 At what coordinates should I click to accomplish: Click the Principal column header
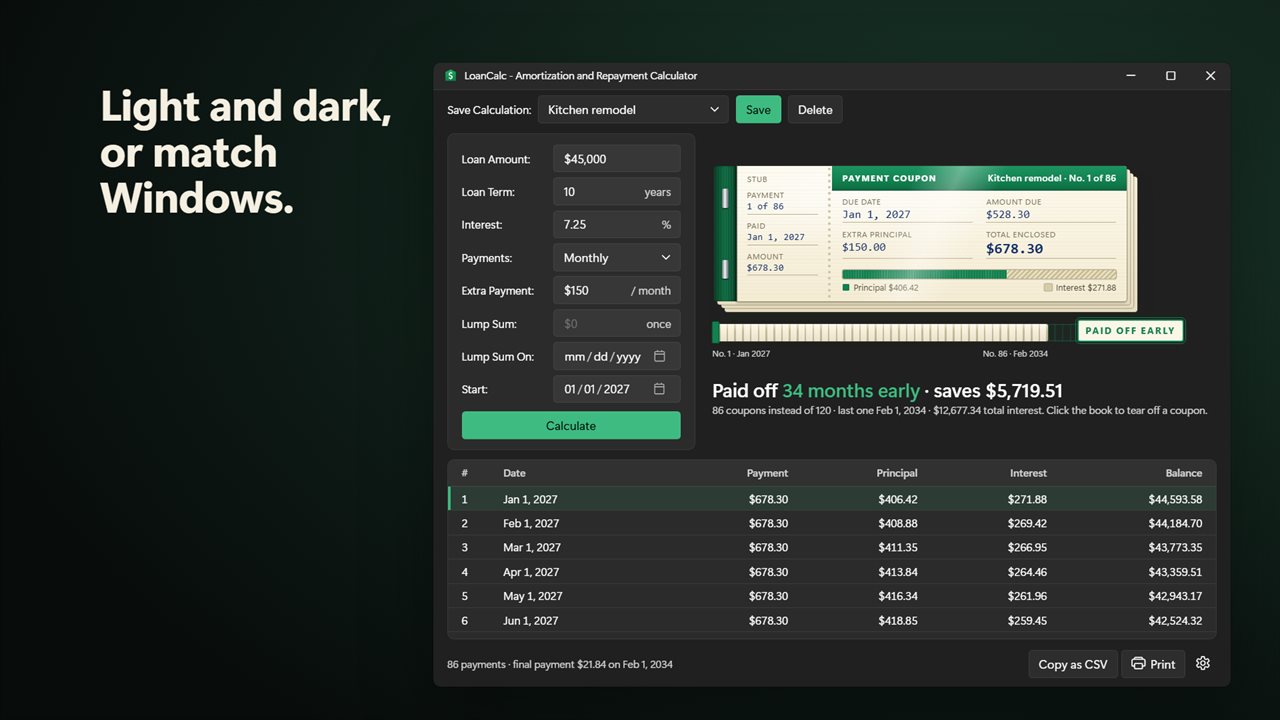click(x=896, y=473)
